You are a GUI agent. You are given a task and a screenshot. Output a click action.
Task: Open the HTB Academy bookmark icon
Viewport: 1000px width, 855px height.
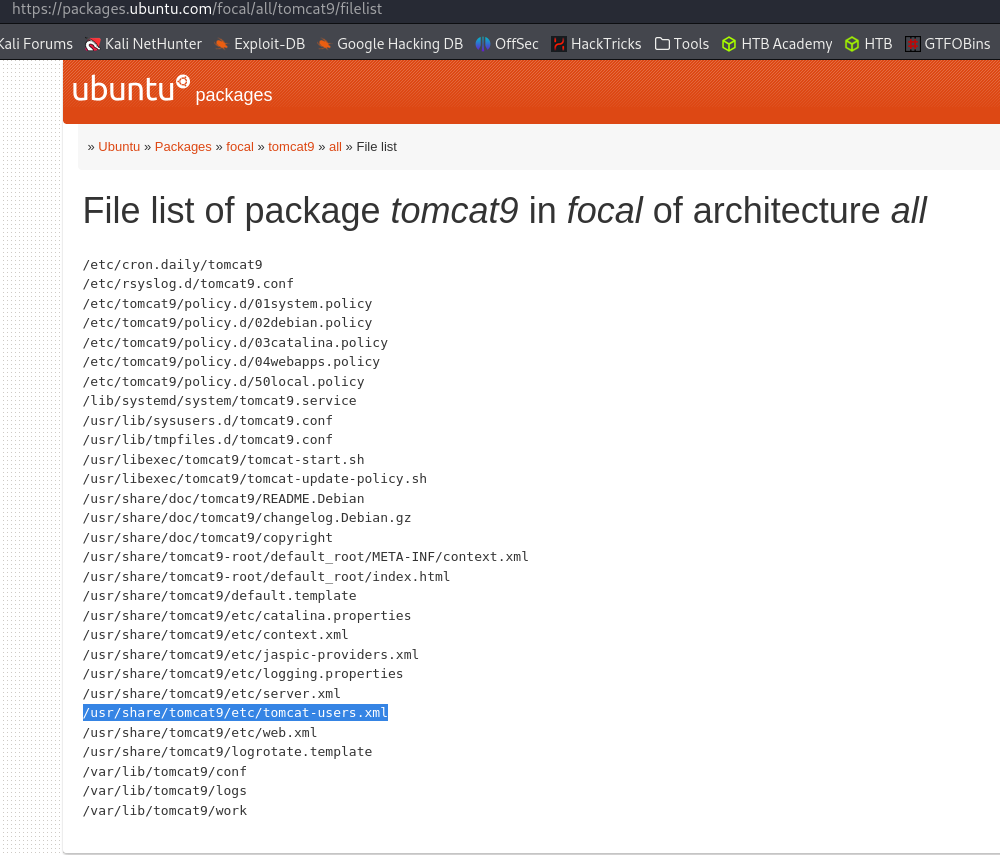coord(729,44)
